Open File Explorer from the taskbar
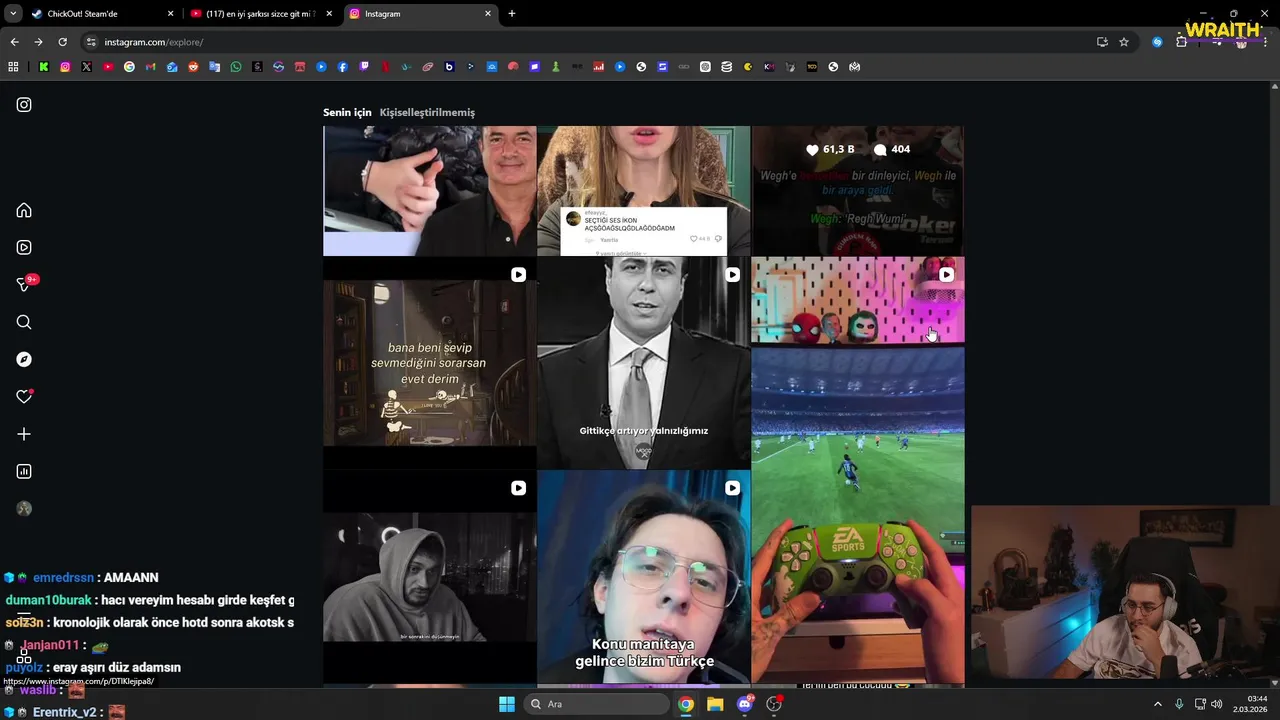Screen dimensions: 1280x720 point(715,704)
